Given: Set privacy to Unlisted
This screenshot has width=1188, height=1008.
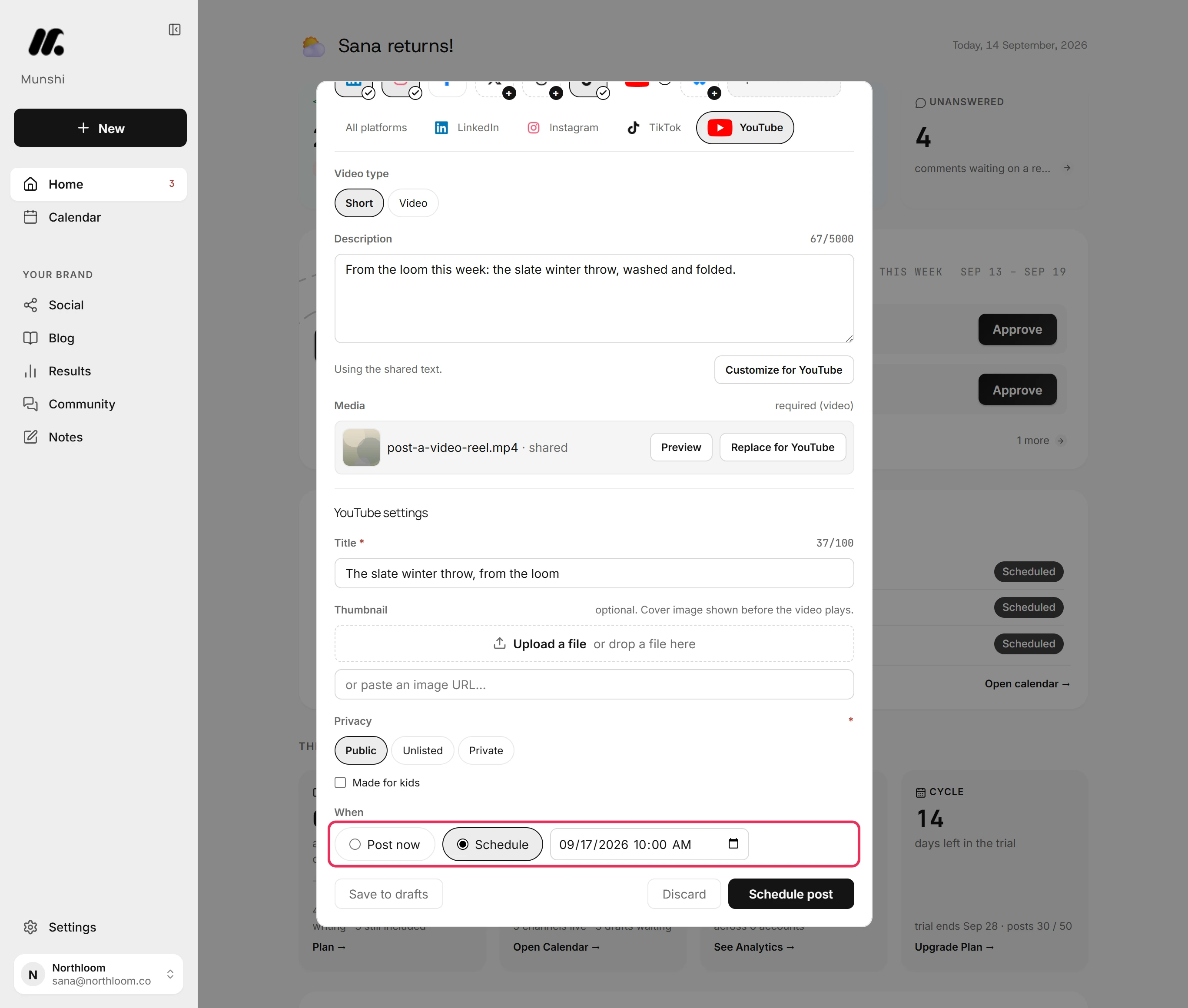Looking at the screenshot, I should [422, 750].
